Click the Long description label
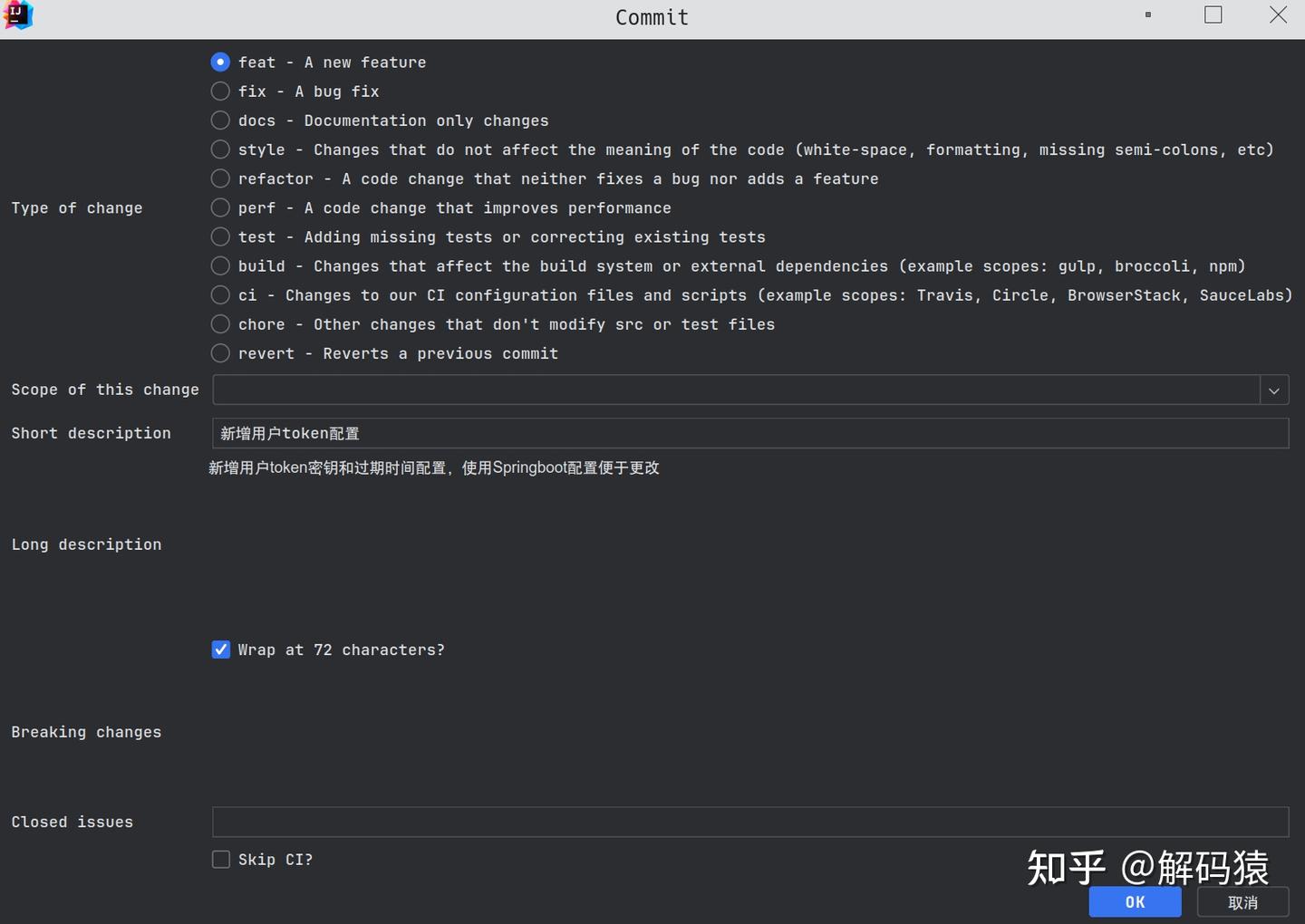 coord(86,544)
